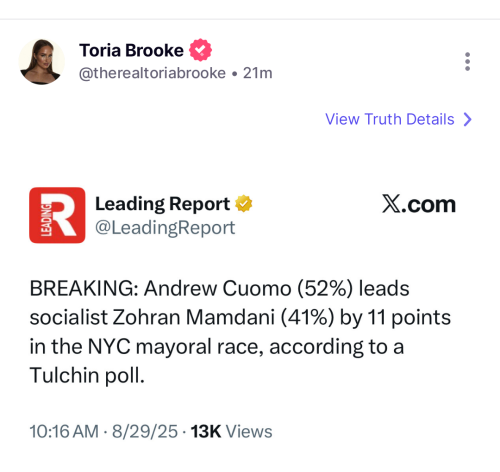500x472 pixels.
Task: Click the Tulchin poll text
Action: pyautogui.click(x=87, y=375)
